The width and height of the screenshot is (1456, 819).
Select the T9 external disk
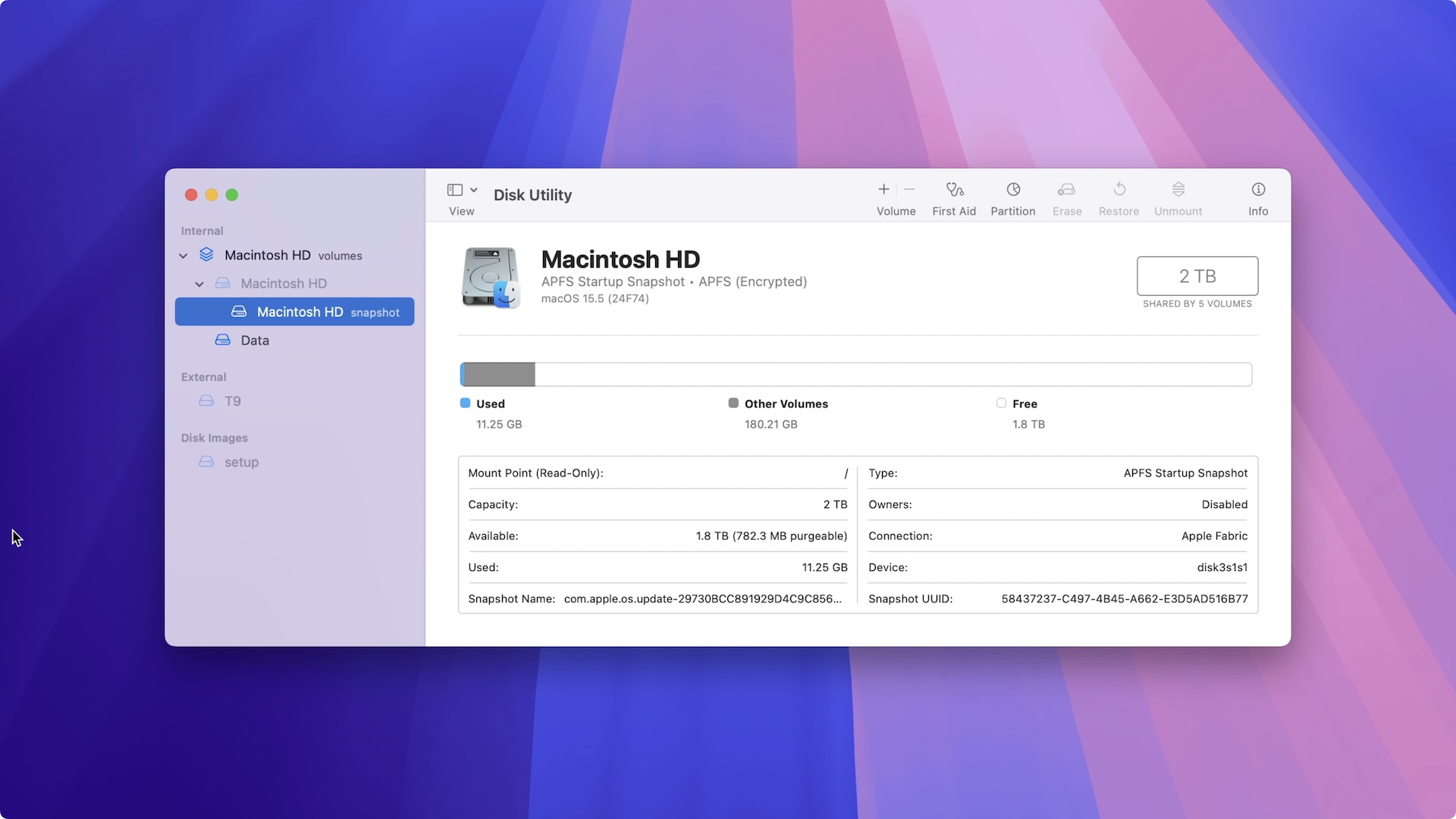coord(232,401)
